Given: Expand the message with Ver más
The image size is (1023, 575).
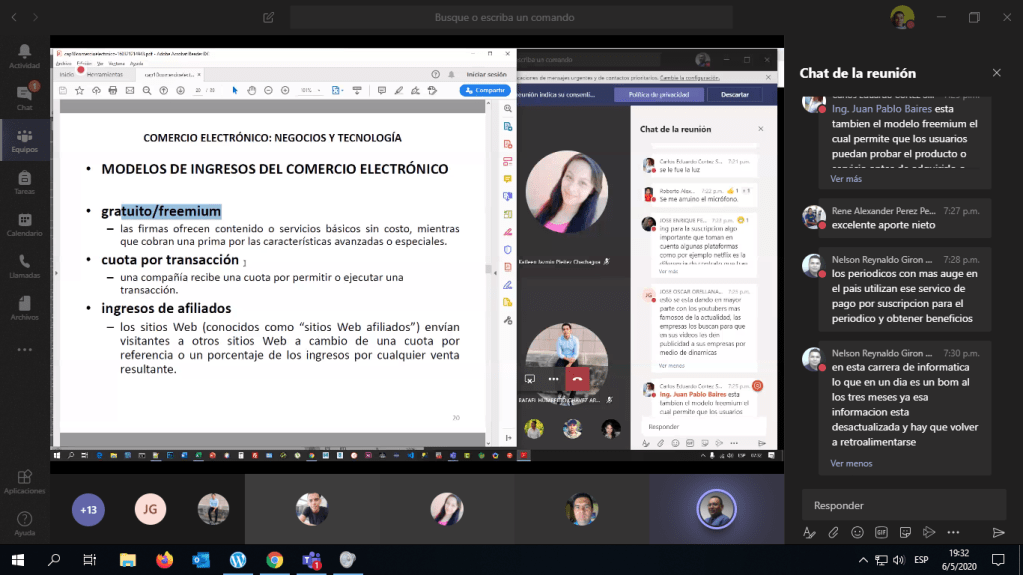Looking at the screenshot, I should click(845, 179).
